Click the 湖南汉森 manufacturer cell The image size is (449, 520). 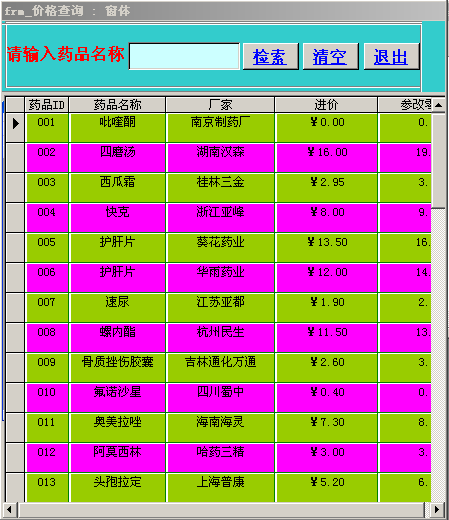tap(221, 158)
